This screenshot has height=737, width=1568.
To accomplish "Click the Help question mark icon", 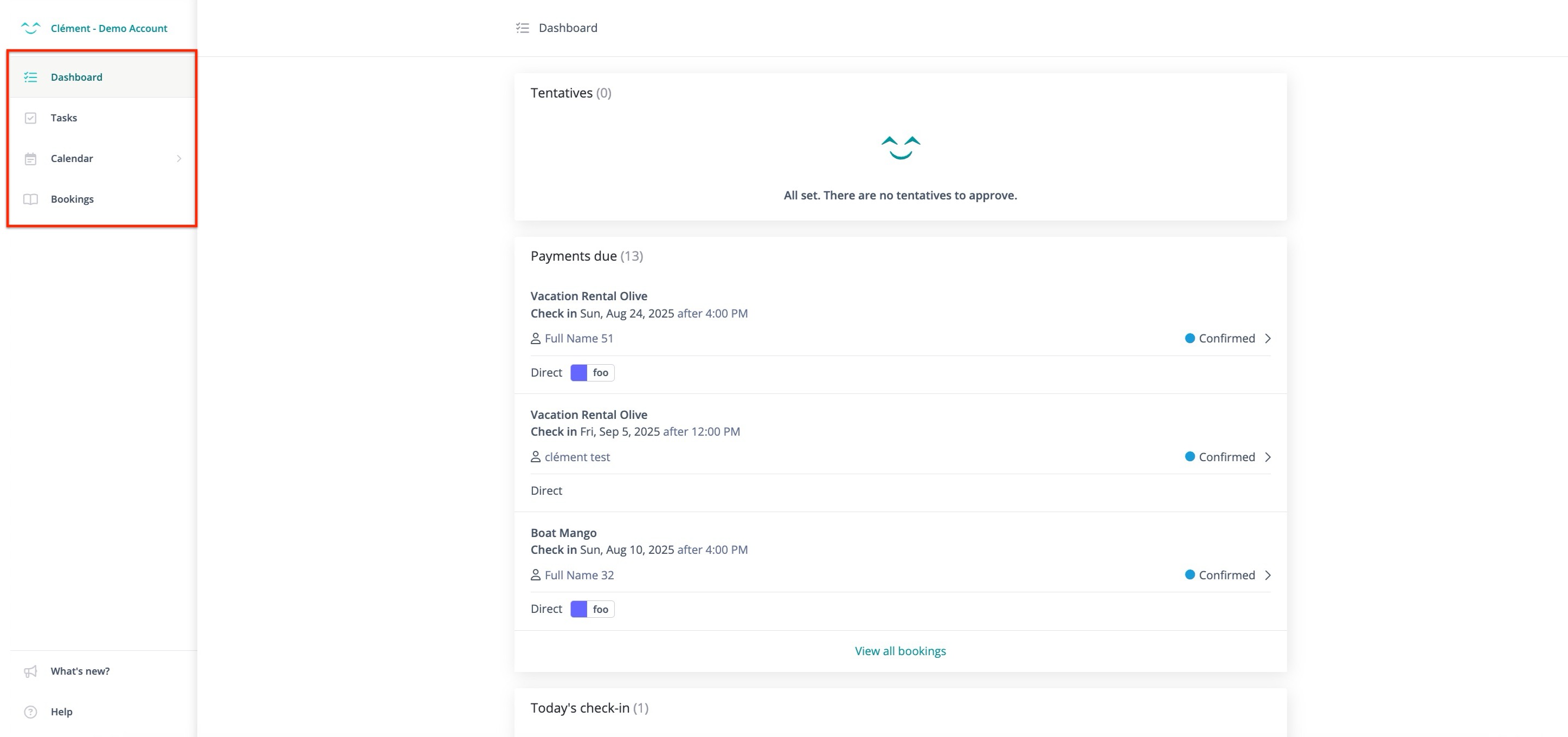I will 30,712.
